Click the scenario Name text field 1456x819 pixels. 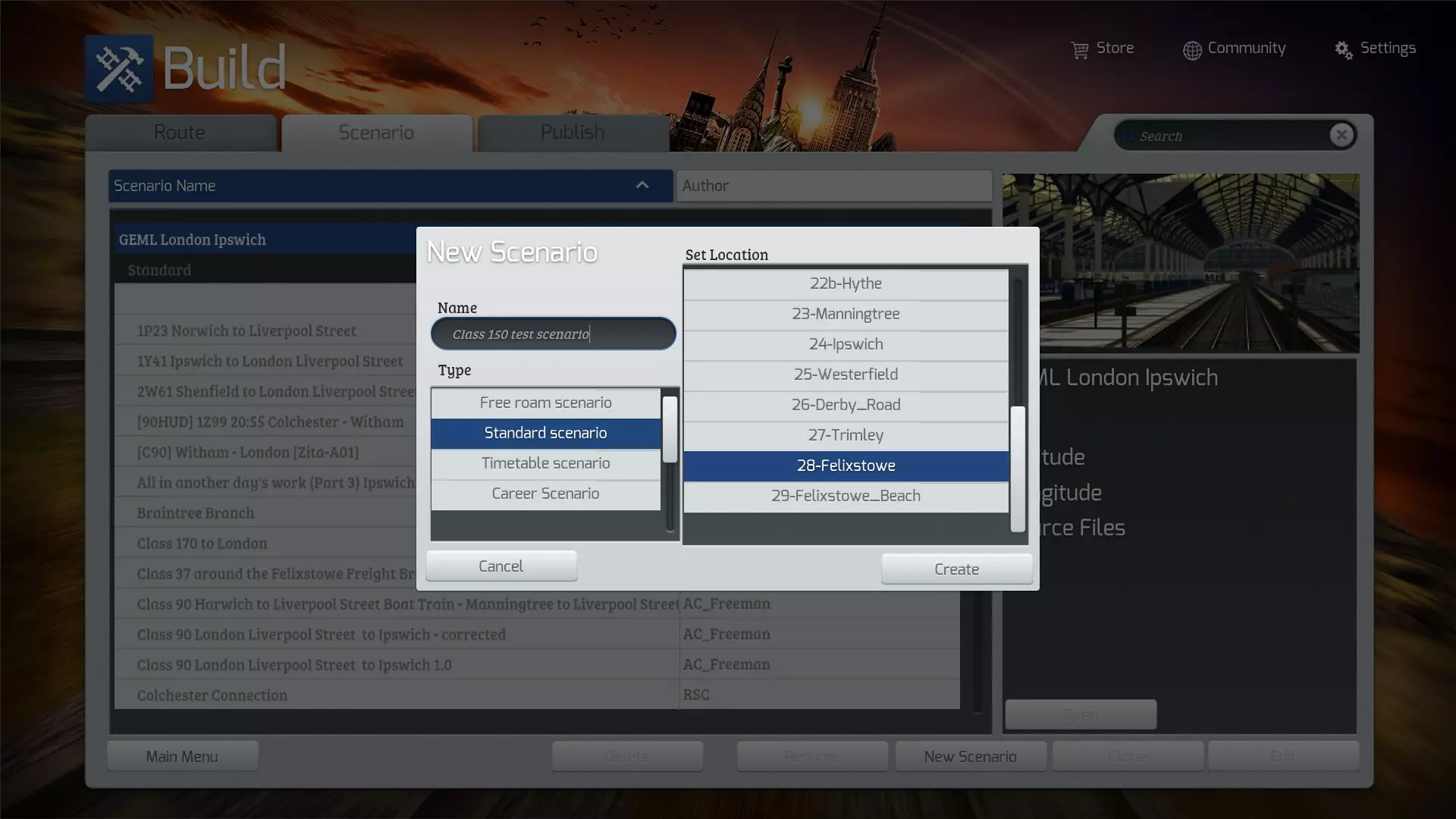tap(553, 334)
